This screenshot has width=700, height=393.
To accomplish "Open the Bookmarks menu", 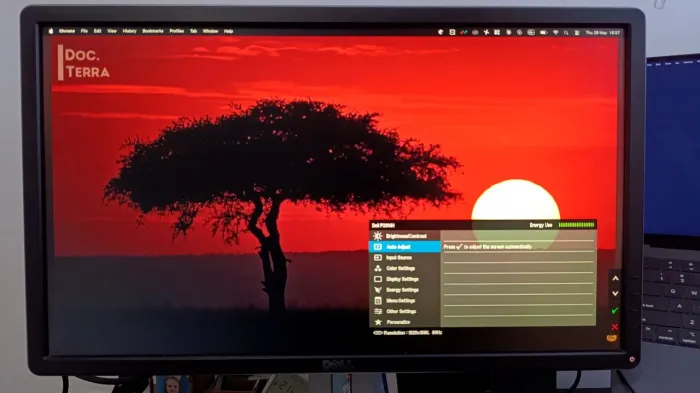I will pos(153,31).
